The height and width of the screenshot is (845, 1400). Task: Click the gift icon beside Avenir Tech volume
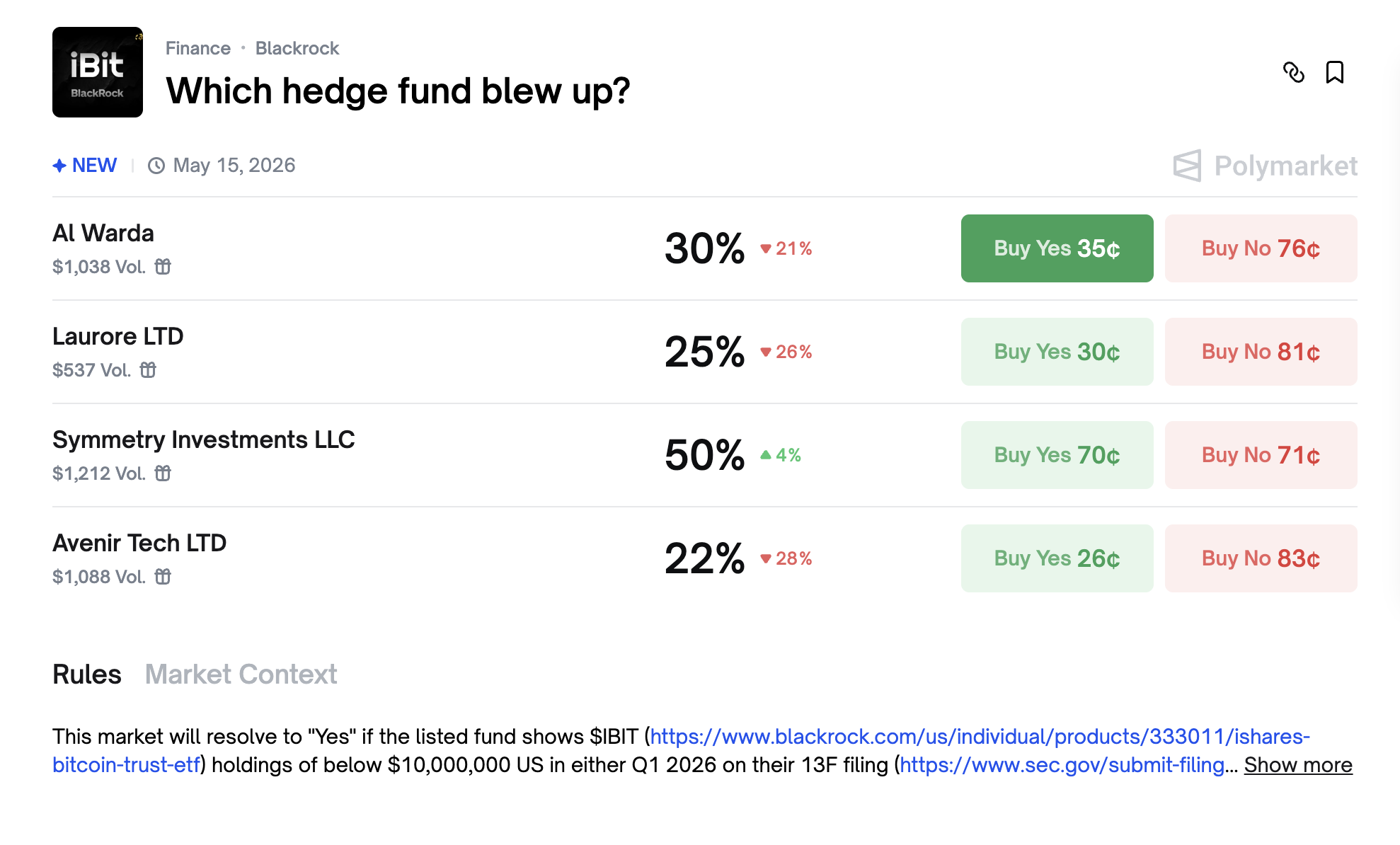163,577
